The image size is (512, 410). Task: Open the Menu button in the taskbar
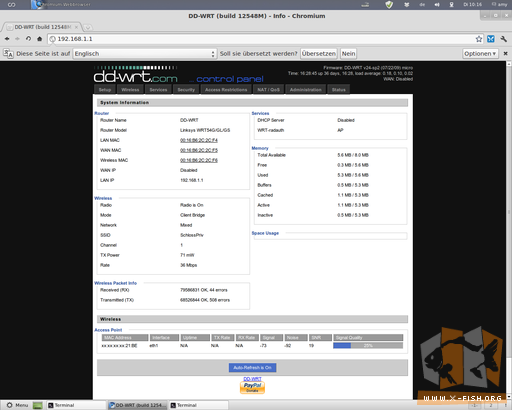[18, 405]
